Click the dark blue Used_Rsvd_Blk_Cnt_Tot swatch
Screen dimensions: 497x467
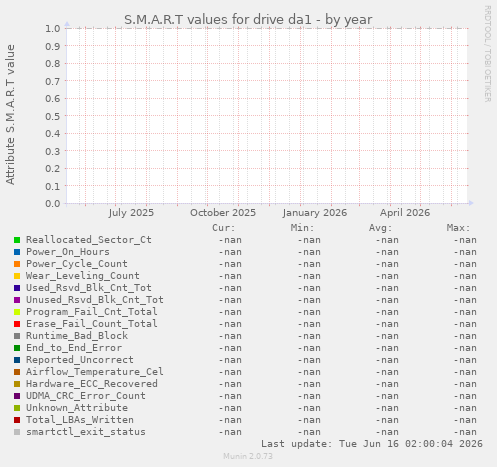tap(17, 288)
